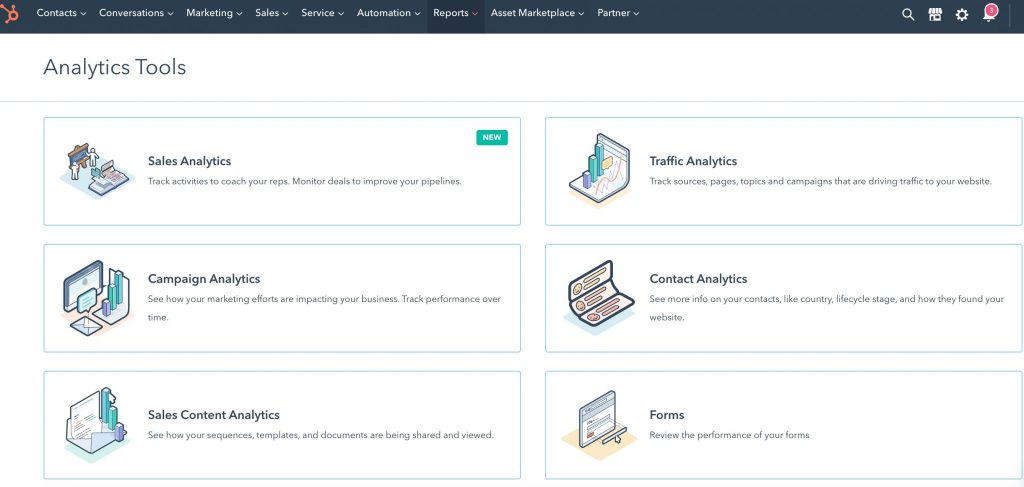Click 'Track sources, pages, topics and campaigns' description

(x=820, y=181)
